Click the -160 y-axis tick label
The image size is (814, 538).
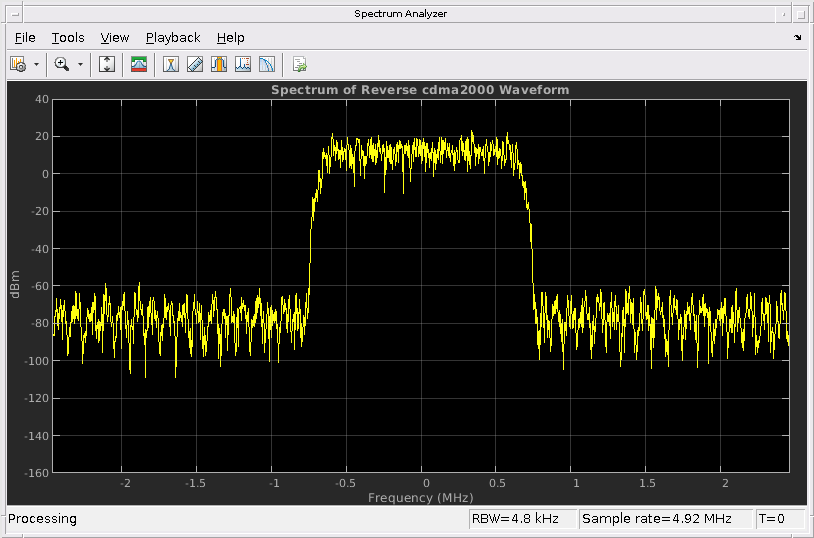tap(36, 473)
